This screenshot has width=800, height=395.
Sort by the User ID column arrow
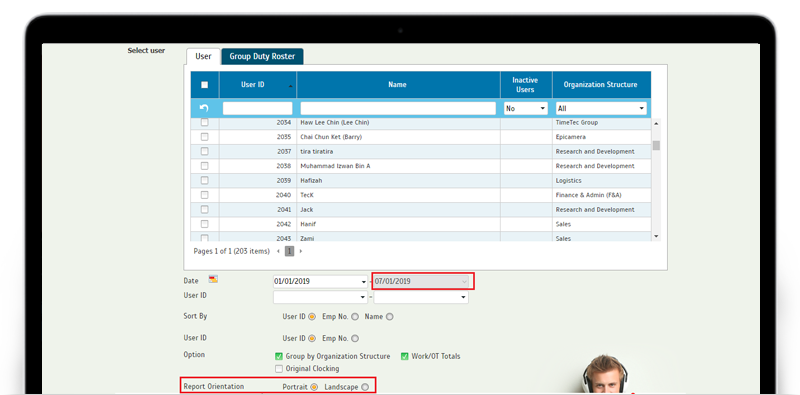pos(290,86)
